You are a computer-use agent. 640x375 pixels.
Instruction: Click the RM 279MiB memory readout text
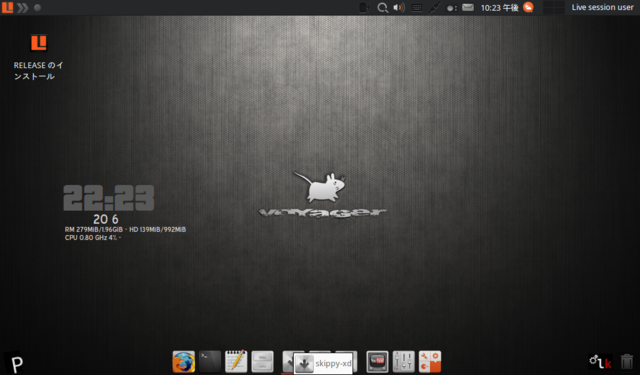click(x=95, y=230)
